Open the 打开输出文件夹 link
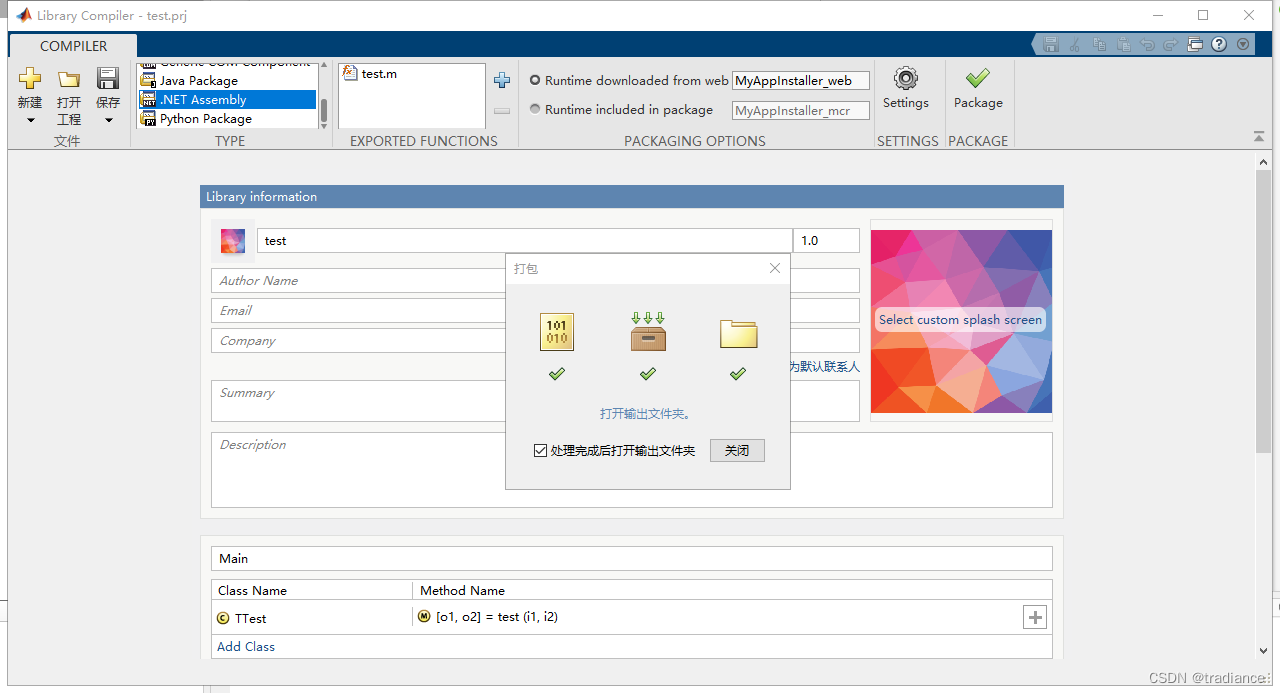This screenshot has height=693, width=1280. tap(645, 413)
